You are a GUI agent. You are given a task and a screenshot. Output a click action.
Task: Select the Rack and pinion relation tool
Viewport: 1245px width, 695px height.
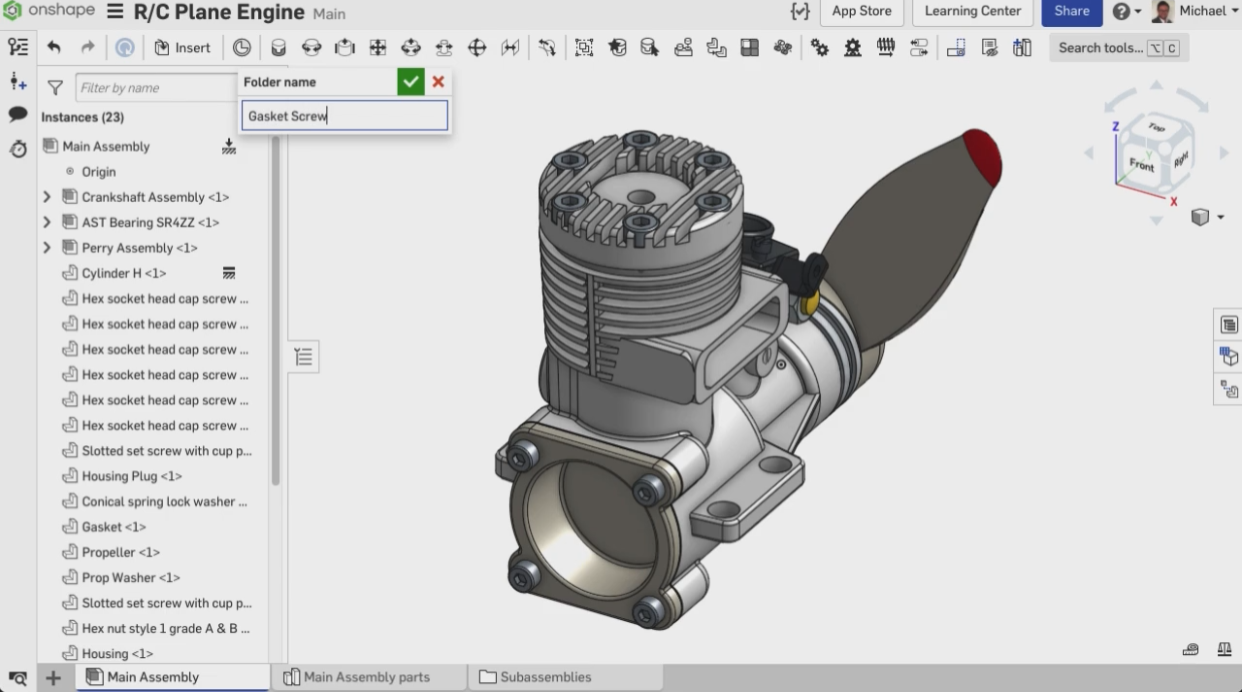pos(853,47)
